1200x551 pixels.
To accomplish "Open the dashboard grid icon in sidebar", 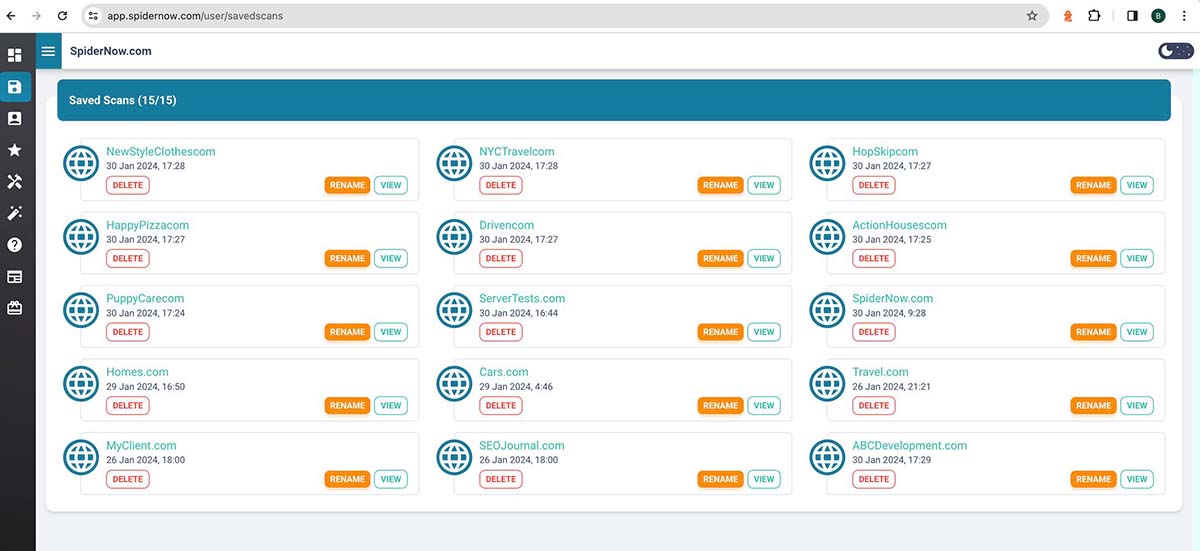I will tap(14, 56).
